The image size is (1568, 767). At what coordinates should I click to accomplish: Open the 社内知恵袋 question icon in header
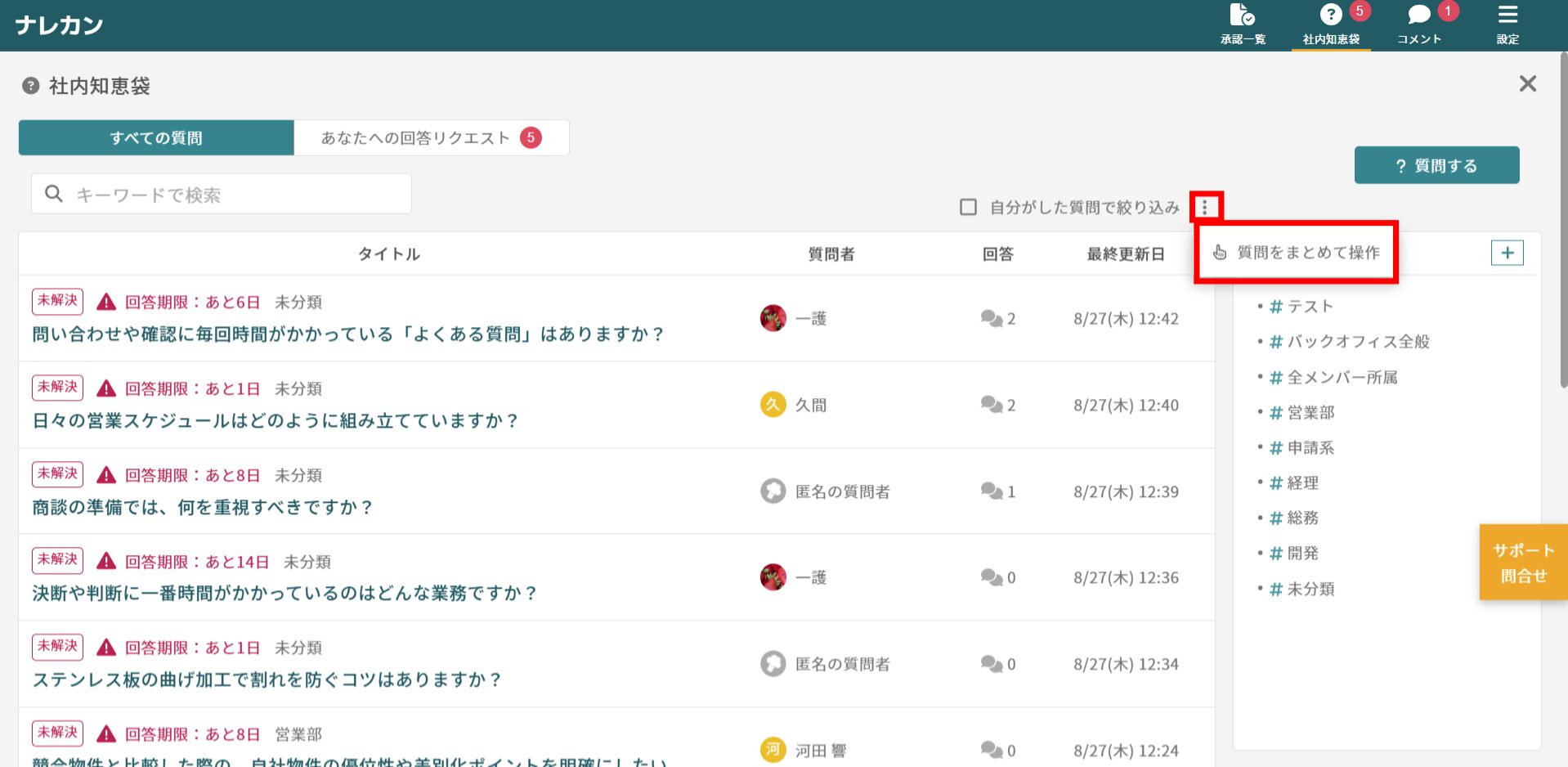click(x=1331, y=16)
